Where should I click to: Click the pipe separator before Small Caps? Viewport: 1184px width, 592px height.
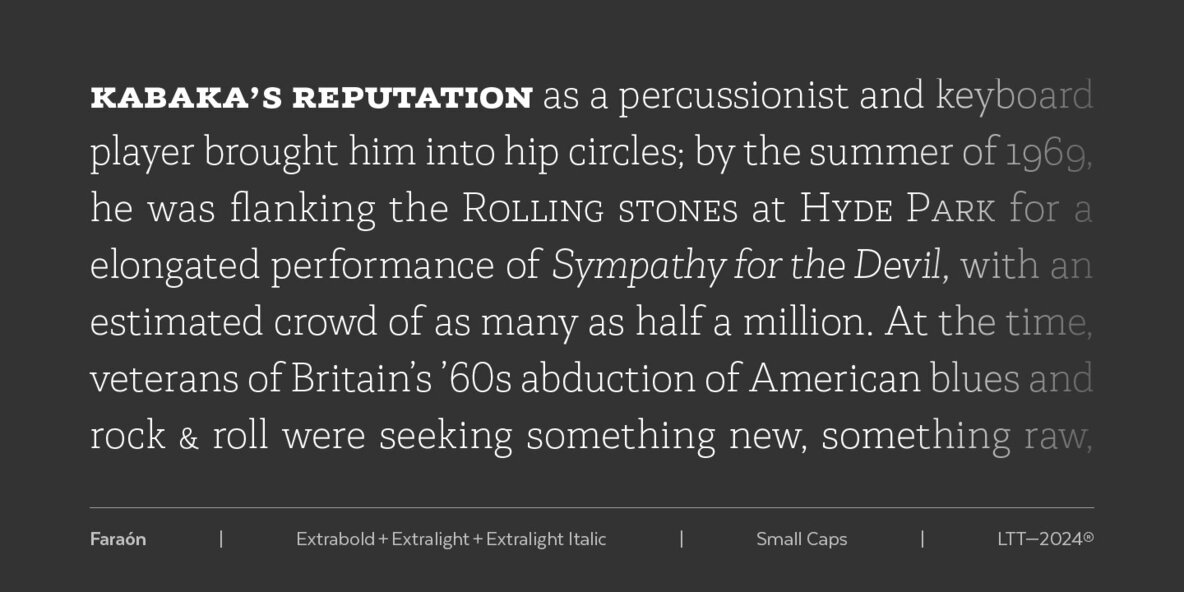click(681, 540)
